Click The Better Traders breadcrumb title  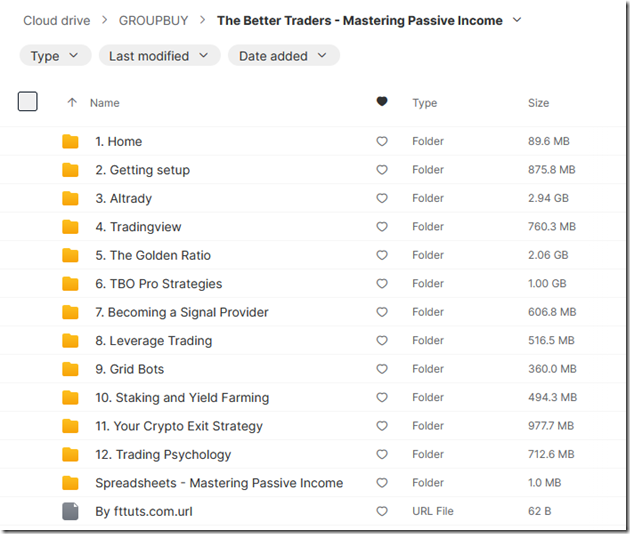(x=360, y=20)
